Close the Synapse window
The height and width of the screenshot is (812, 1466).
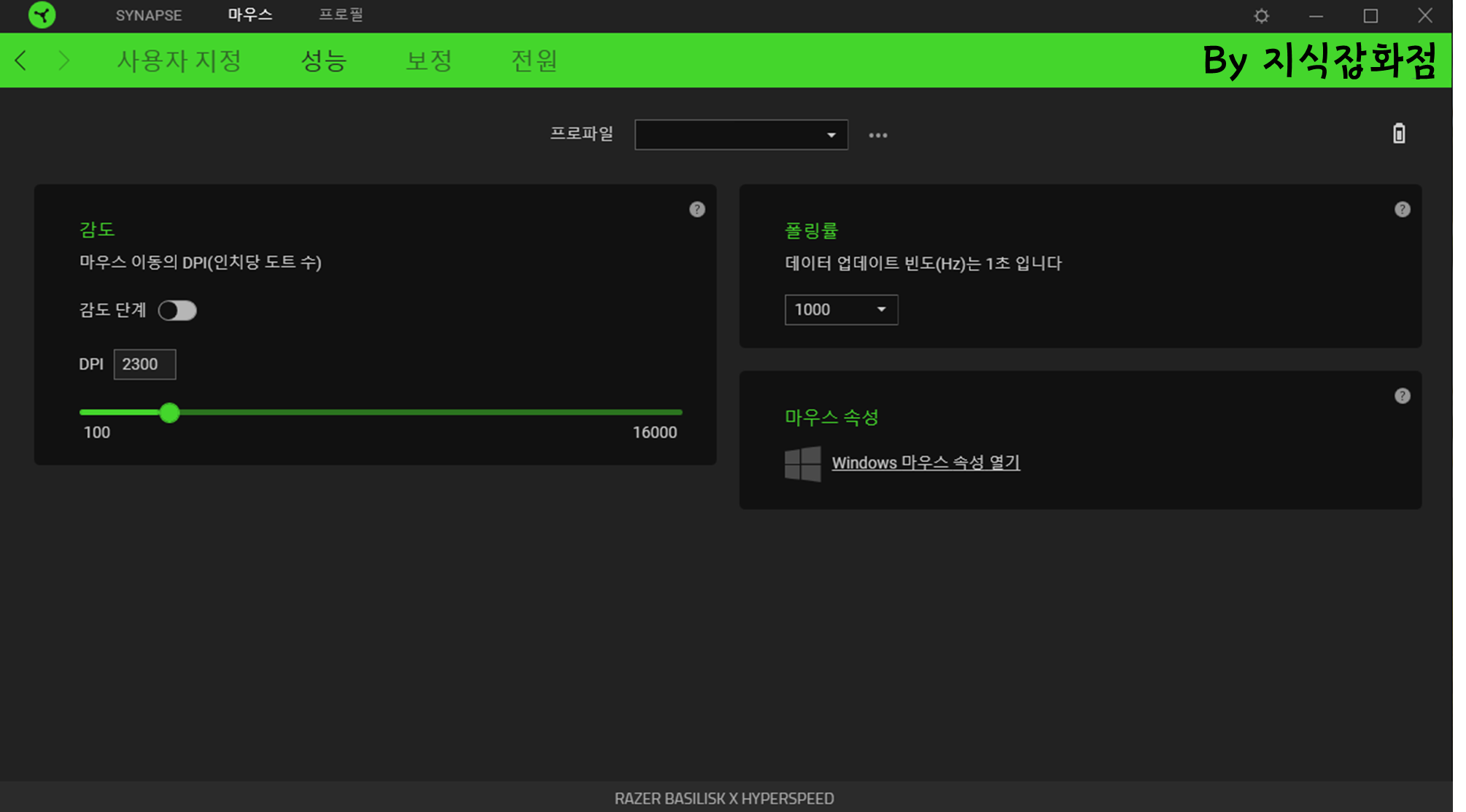(1425, 15)
